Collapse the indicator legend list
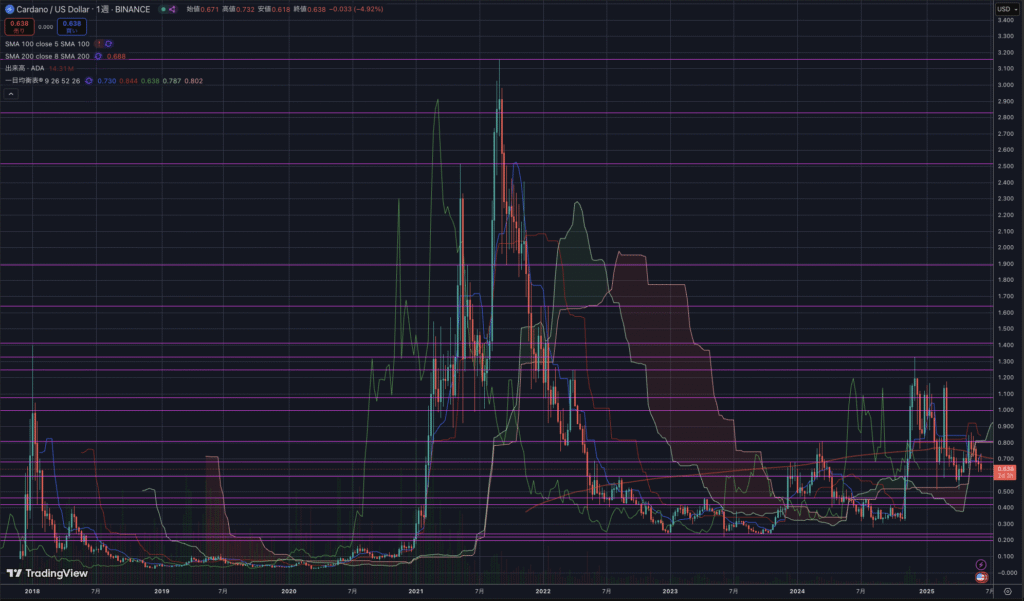Screen dimensions: 1024x601 [11, 93]
